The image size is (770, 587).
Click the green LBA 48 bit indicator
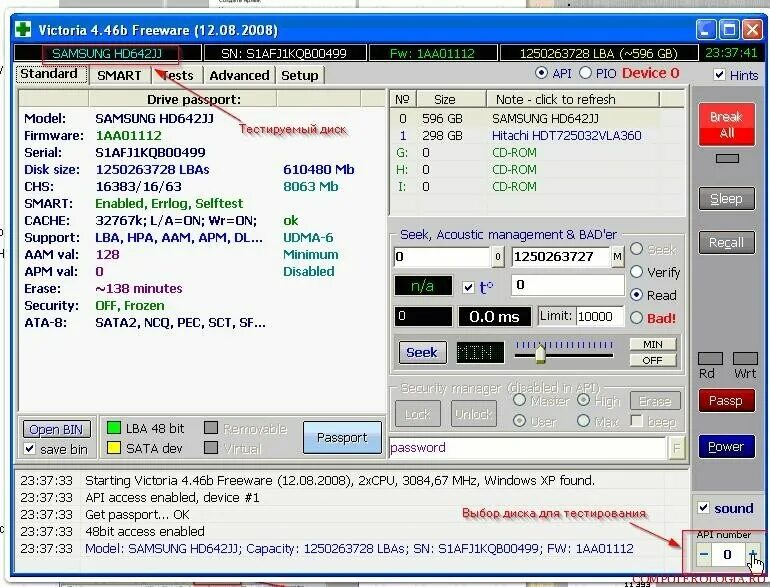(x=114, y=428)
